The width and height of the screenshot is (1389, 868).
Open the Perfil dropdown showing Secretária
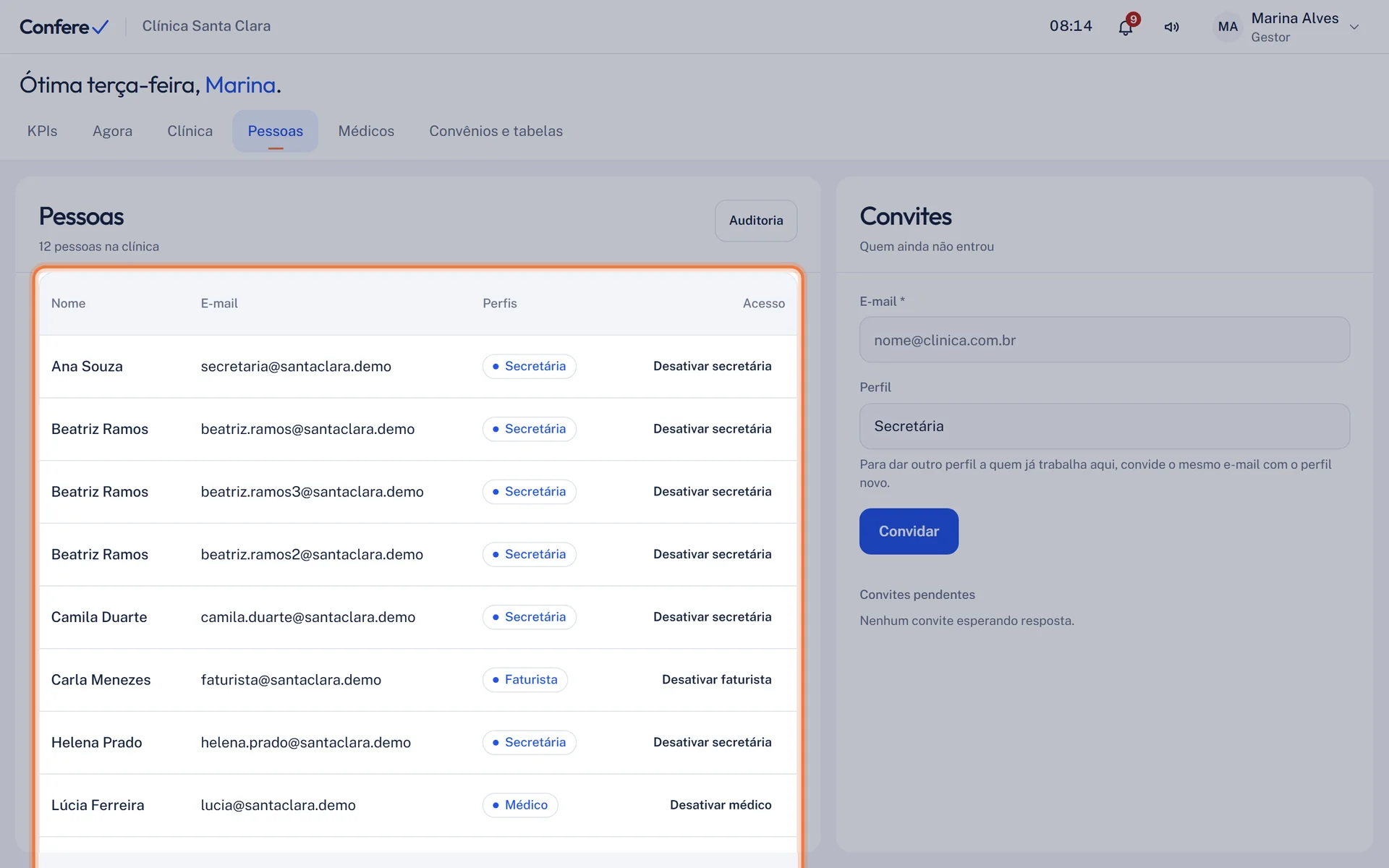(x=1104, y=426)
